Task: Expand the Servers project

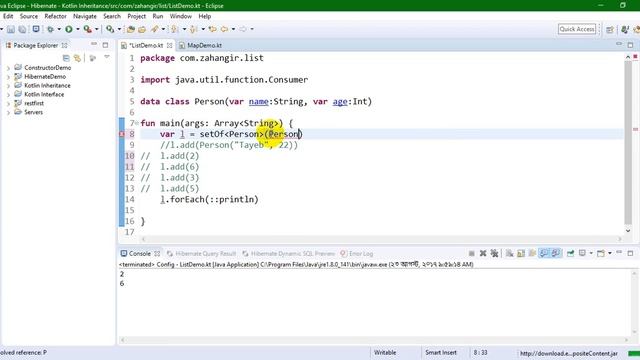Action: click(x=8, y=113)
